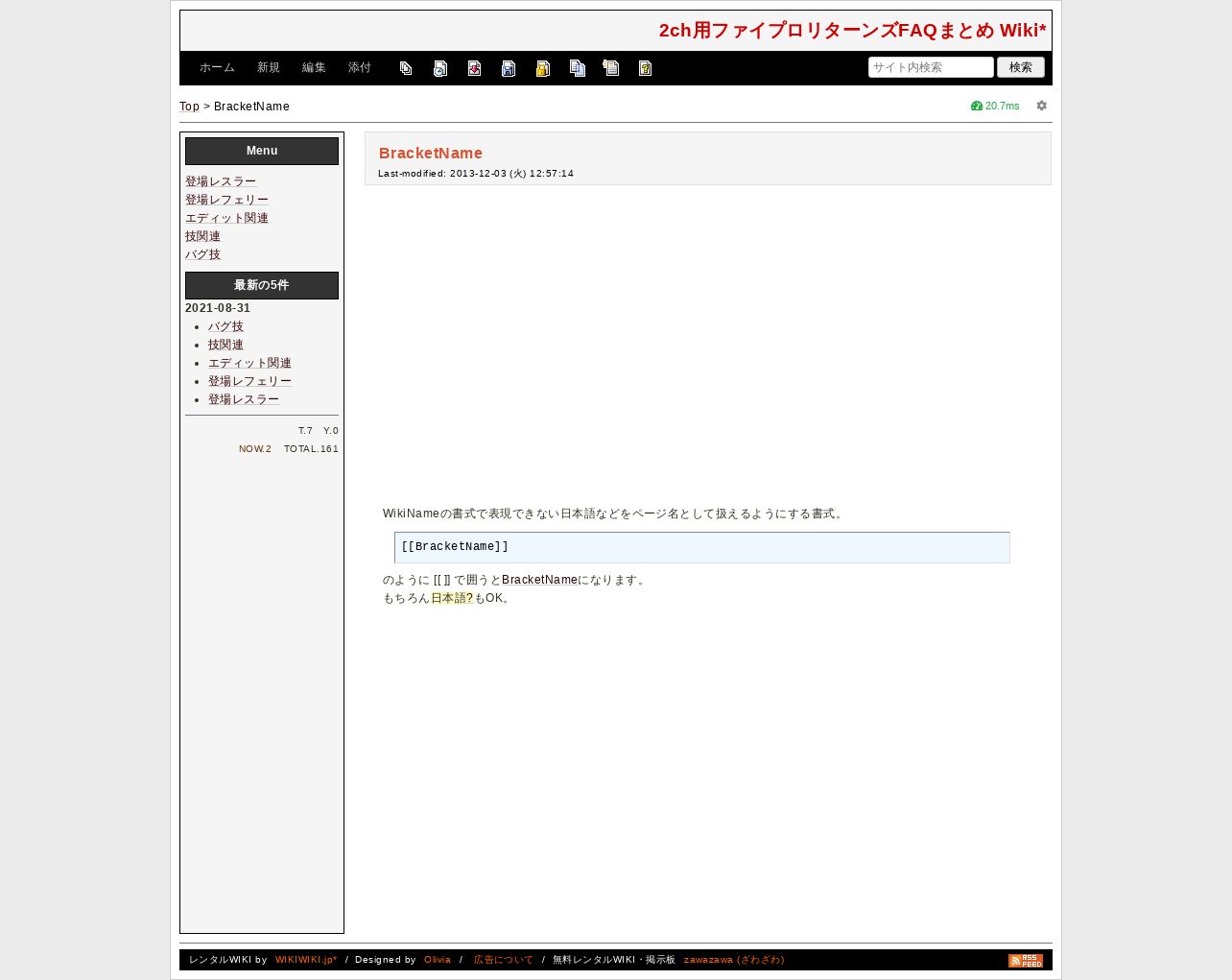This screenshot has height=980, width=1232.
Task: Click the BracketName page heading
Action: [x=431, y=154]
